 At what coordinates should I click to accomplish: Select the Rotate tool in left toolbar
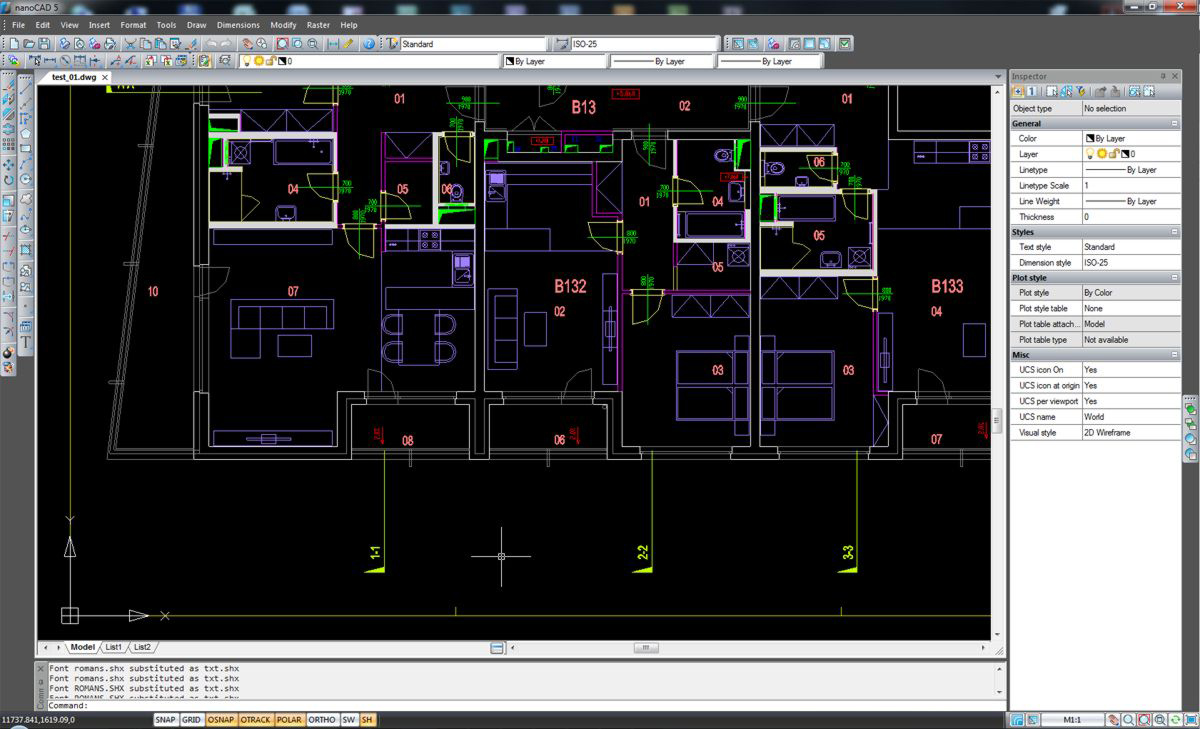pos(9,180)
